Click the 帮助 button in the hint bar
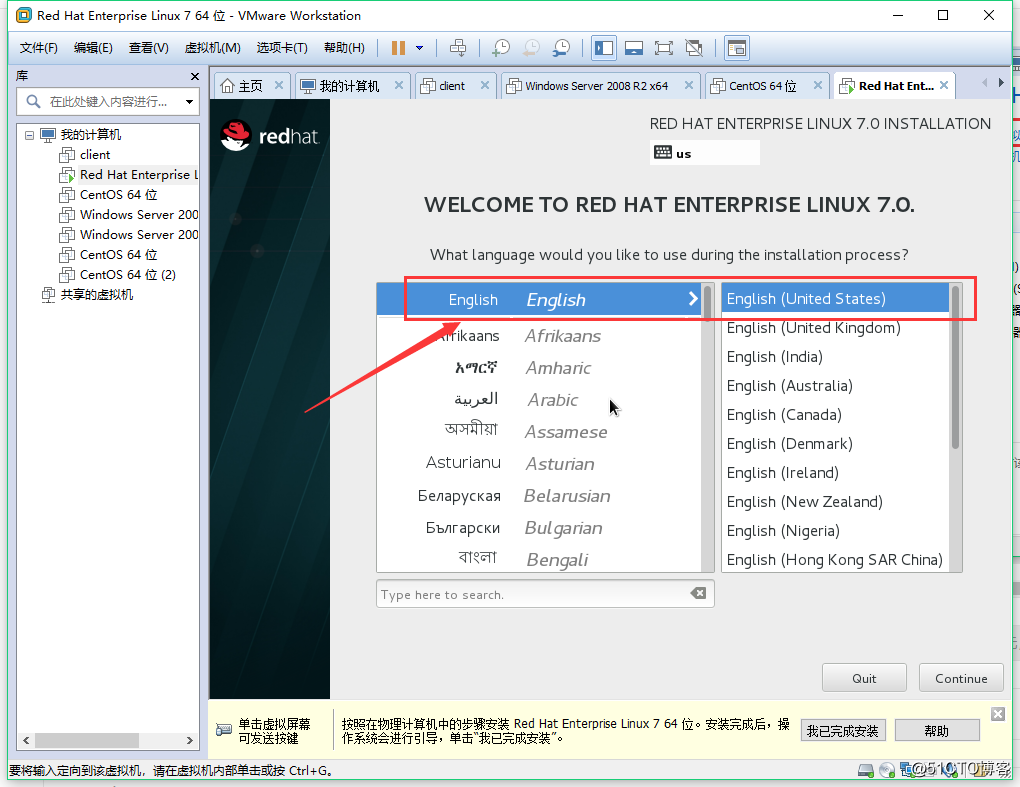Viewport: 1020px width, 787px height. (x=937, y=730)
